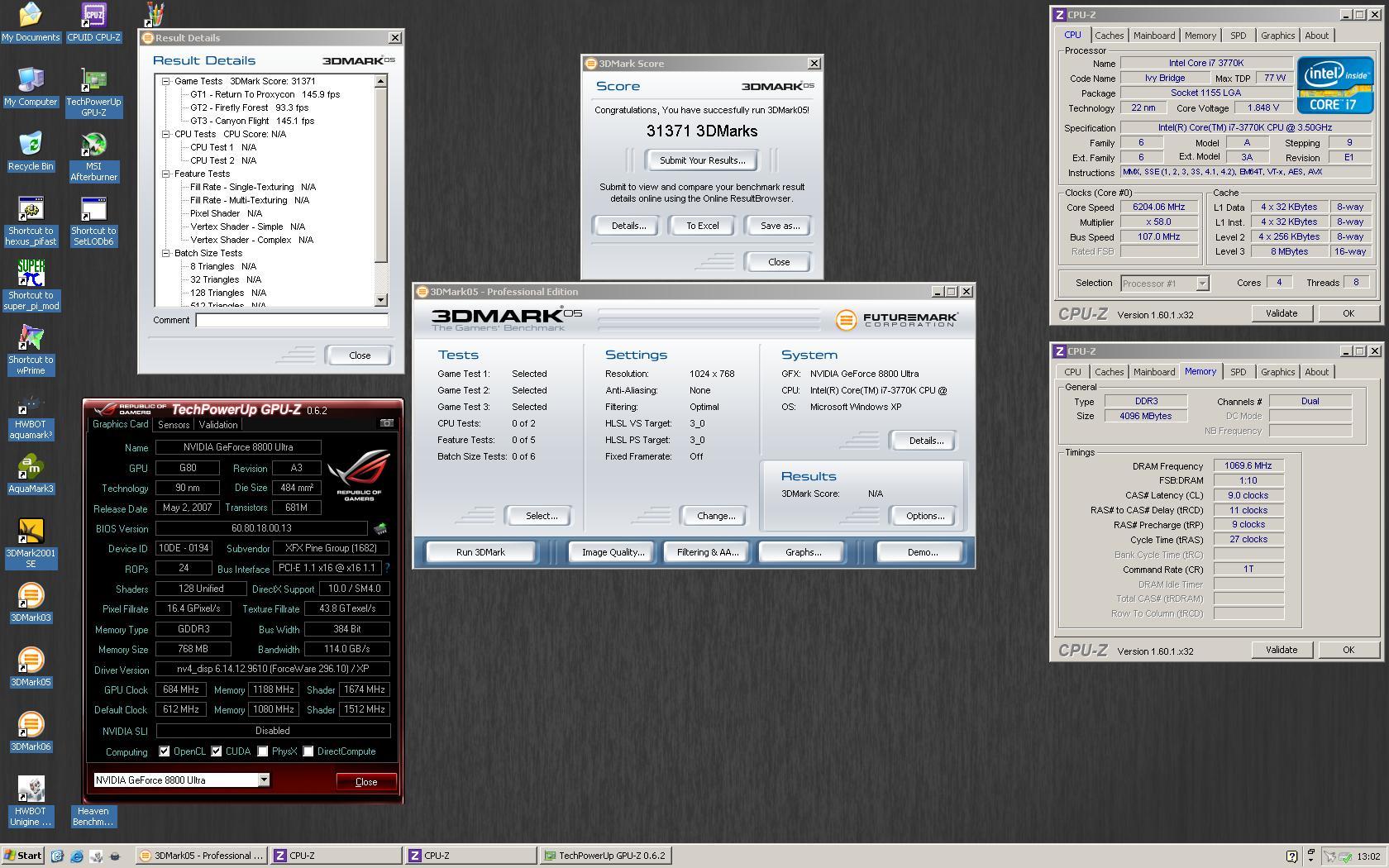Launch the 3DMark05 desktop icon
This screenshot has width=1389, height=868.
(x=31, y=666)
